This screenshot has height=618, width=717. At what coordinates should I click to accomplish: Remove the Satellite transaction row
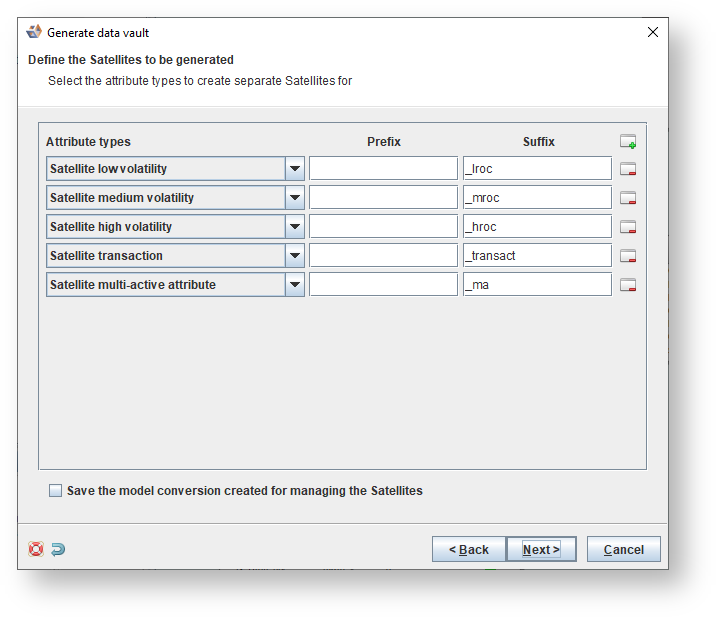[628, 256]
